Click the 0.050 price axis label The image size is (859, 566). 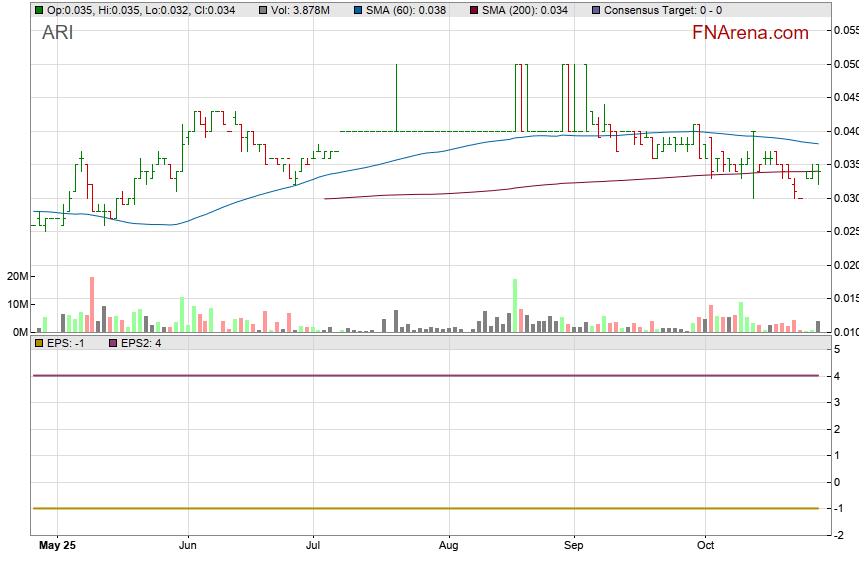pyautogui.click(x=845, y=64)
